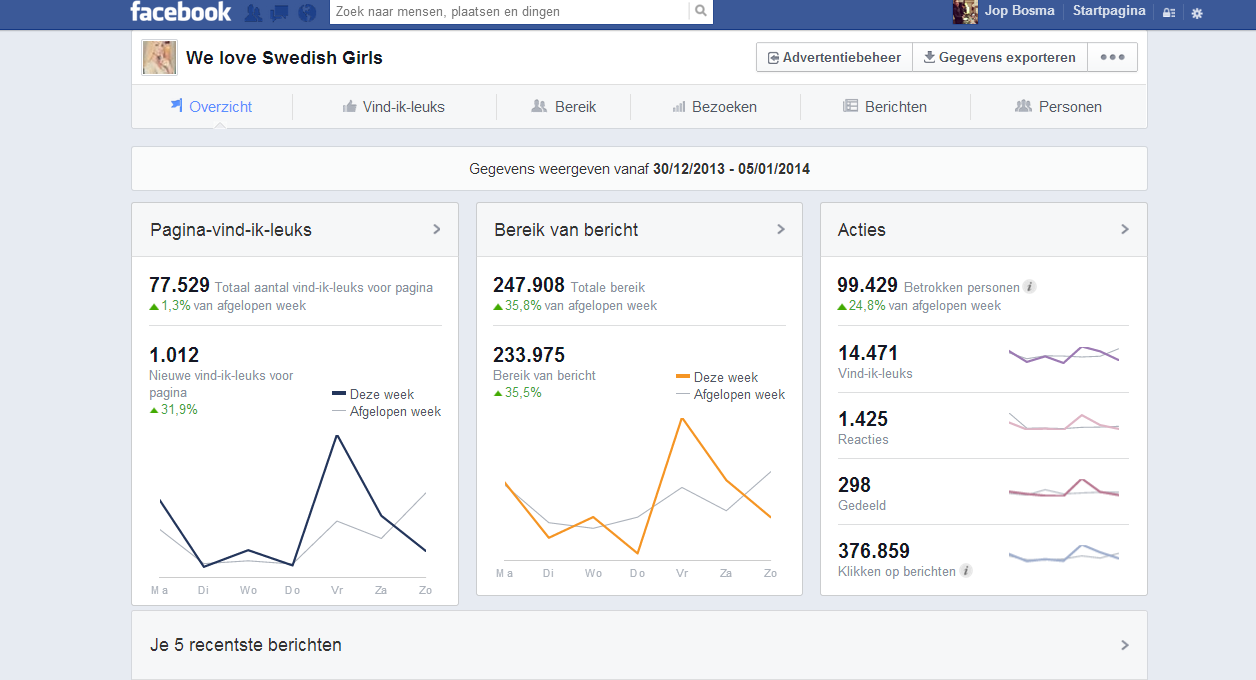Switch to the Personen tab
The image size is (1256, 680).
point(1058,107)
